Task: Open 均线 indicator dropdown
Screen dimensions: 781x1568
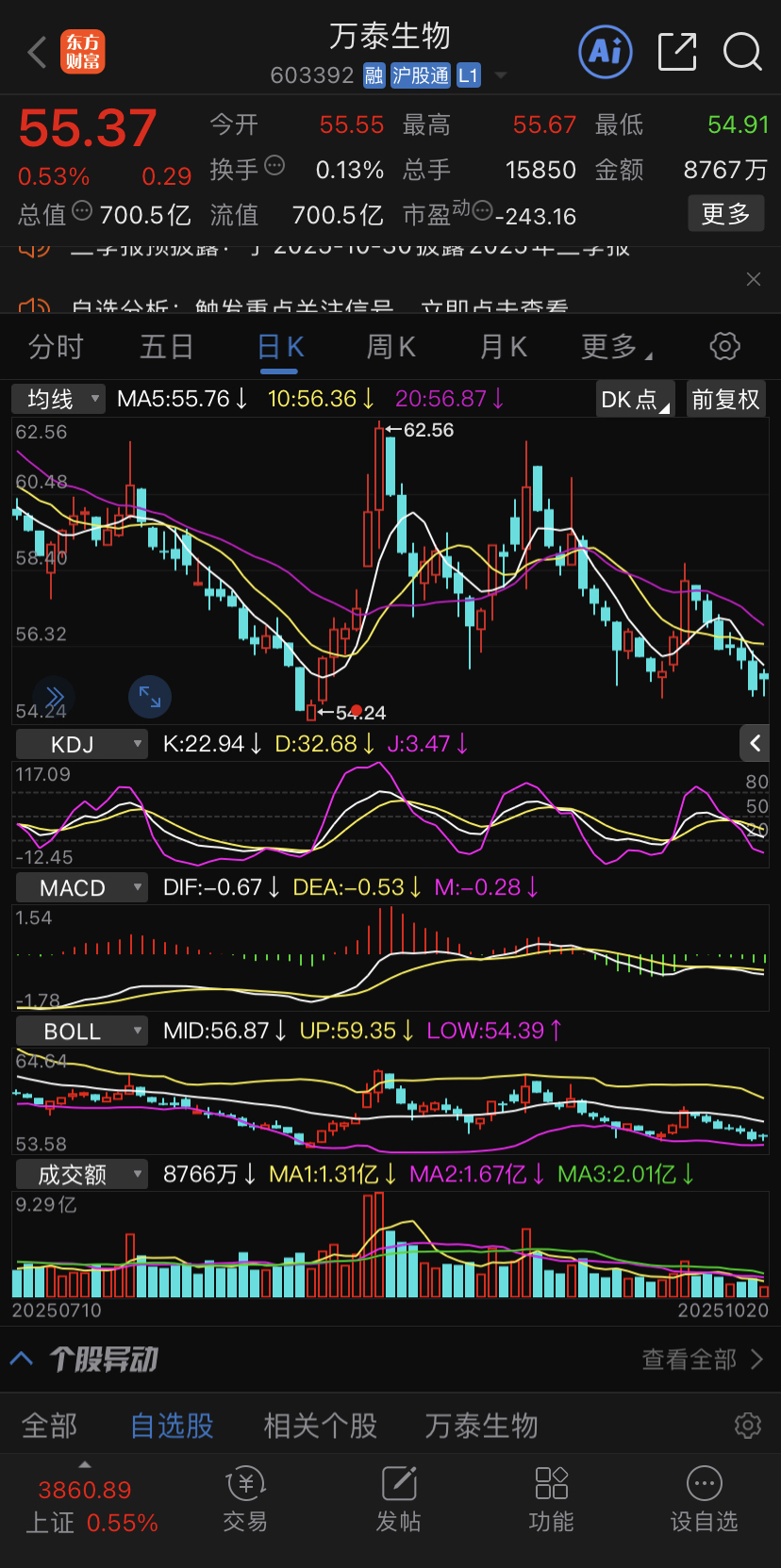Action: coord(58,399)
